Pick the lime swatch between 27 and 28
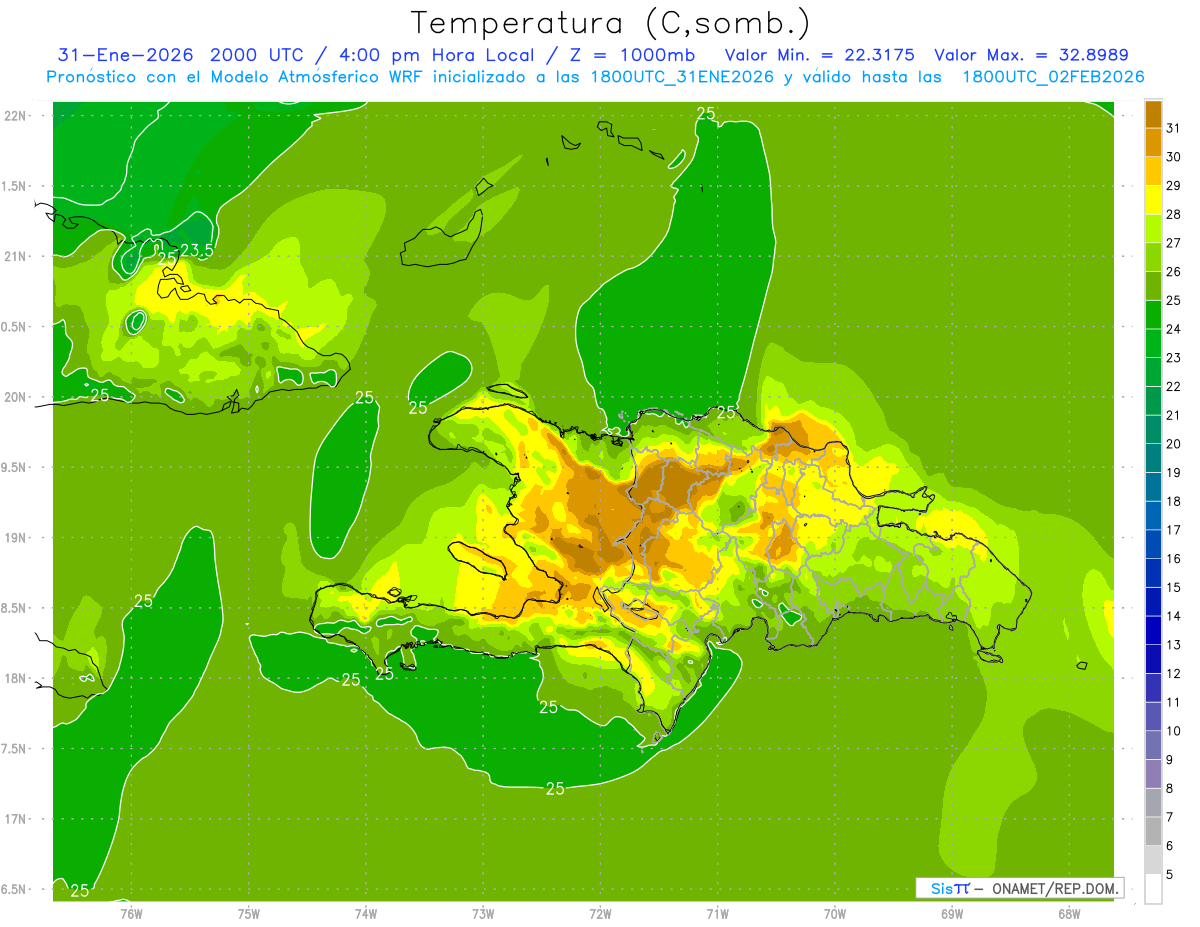 (x=1153, y=228)
